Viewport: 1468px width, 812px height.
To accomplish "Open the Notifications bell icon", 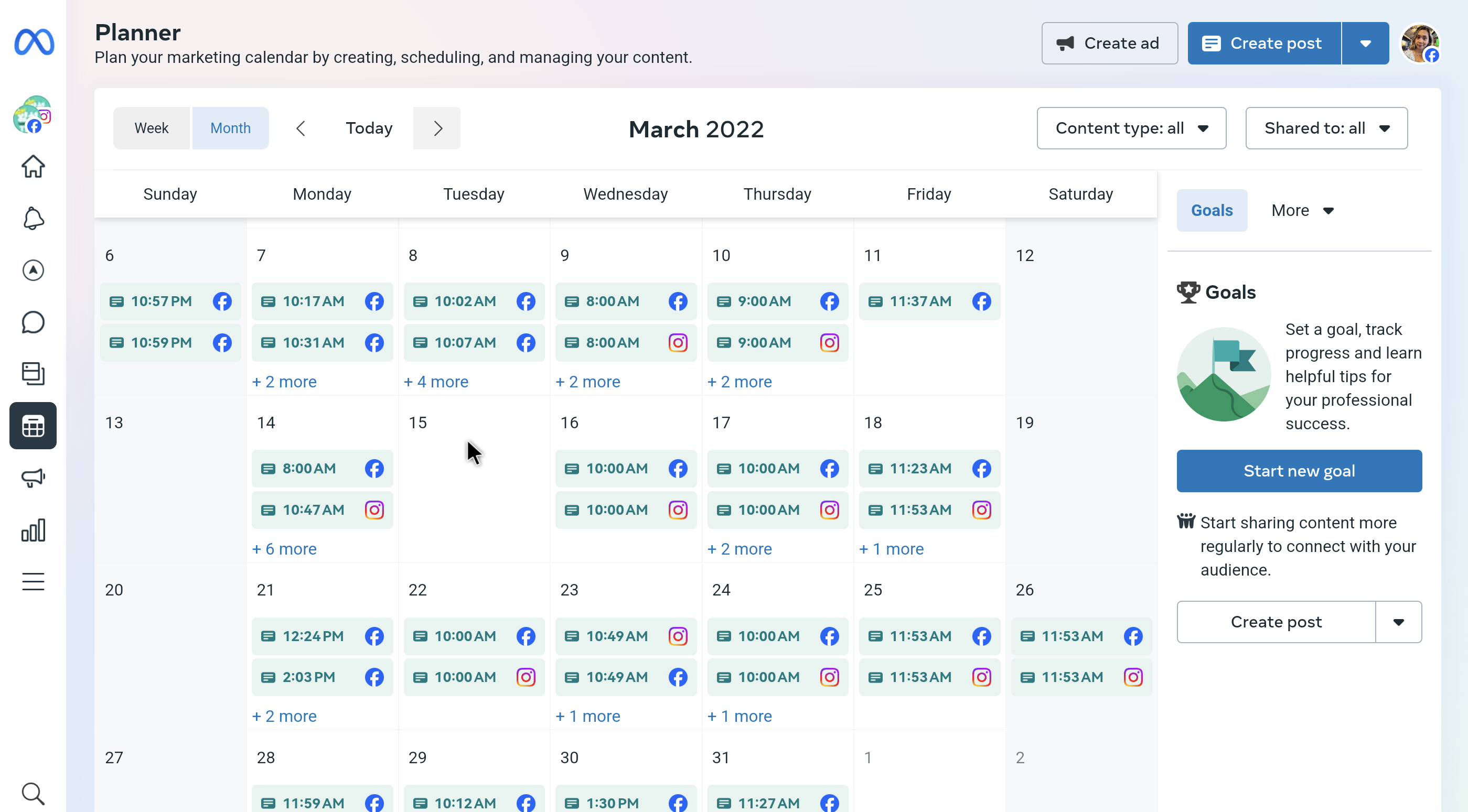I will click(x=33, y=219).
